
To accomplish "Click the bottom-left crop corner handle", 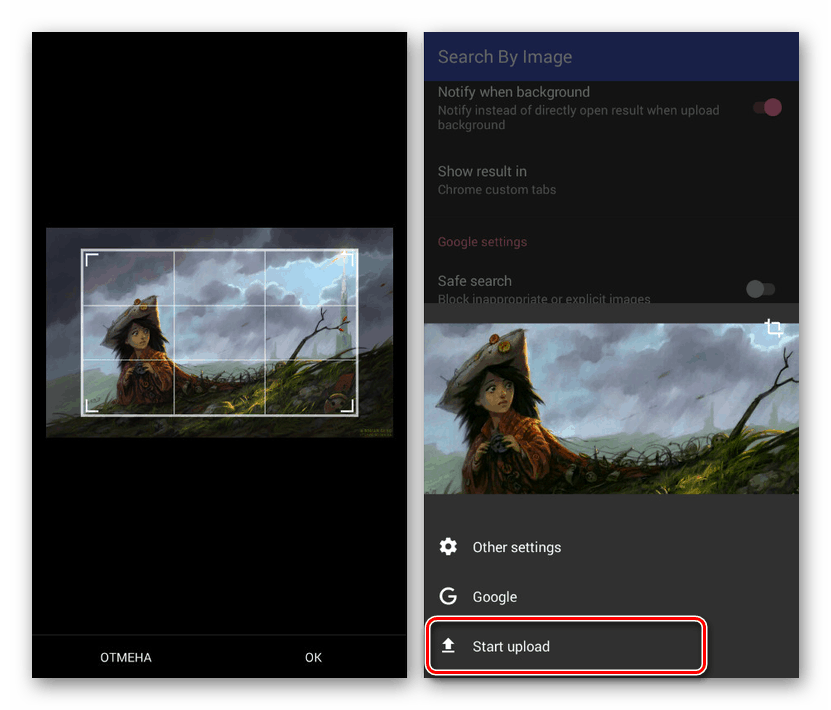I will coord(92,406).
